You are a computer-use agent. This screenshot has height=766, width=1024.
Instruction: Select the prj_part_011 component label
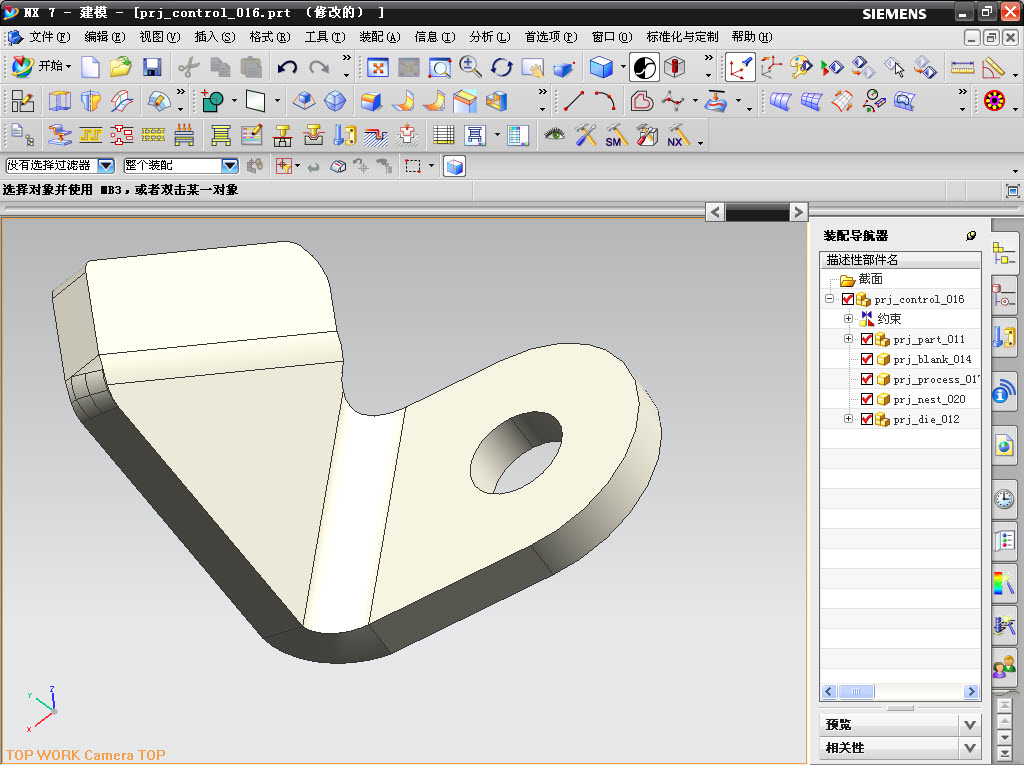(929, 339)
